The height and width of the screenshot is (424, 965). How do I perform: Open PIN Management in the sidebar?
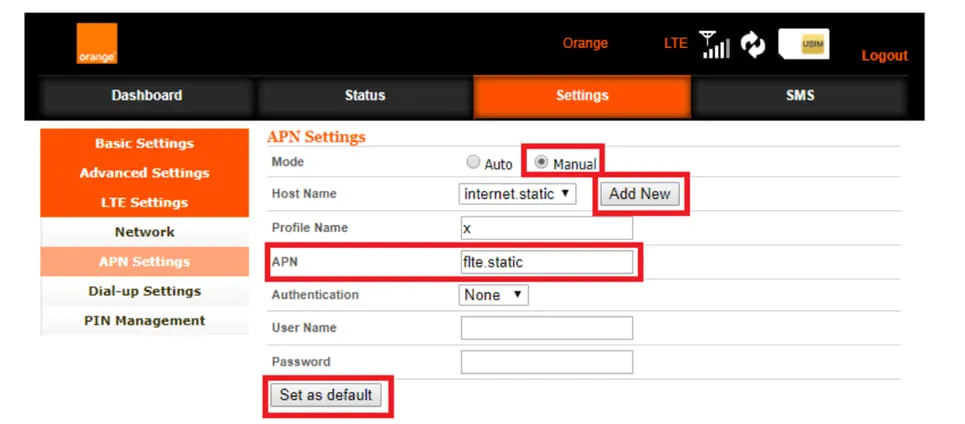(145, 321)
